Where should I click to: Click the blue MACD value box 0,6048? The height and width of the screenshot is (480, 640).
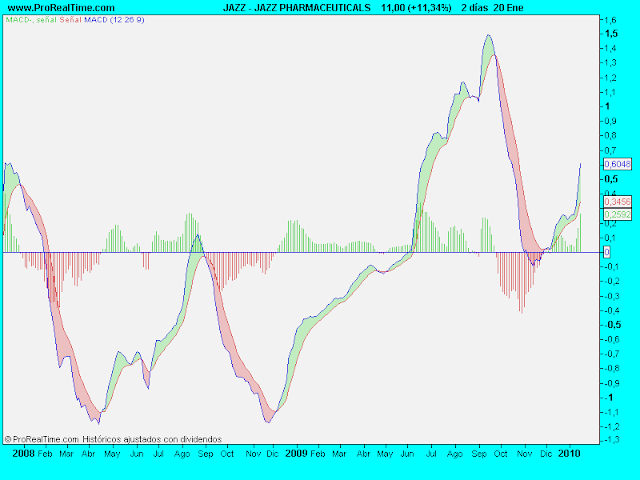pos(617,164)
